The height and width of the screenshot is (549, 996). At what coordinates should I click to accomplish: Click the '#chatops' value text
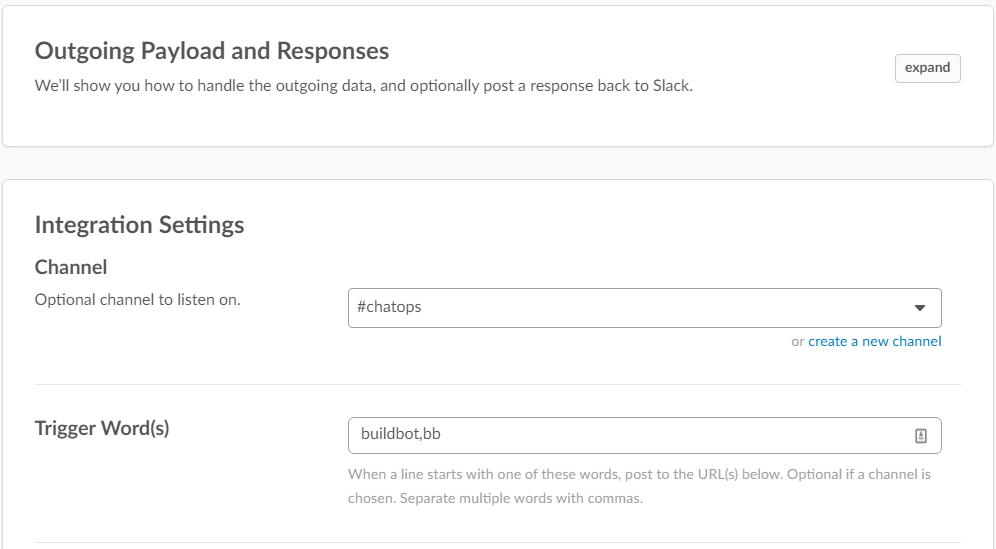pos(389,307)
